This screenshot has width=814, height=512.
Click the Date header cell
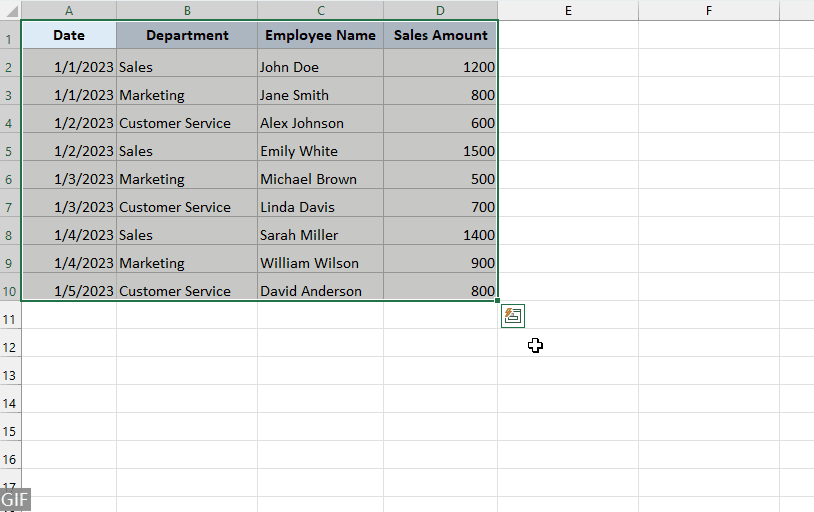[69, 35]
